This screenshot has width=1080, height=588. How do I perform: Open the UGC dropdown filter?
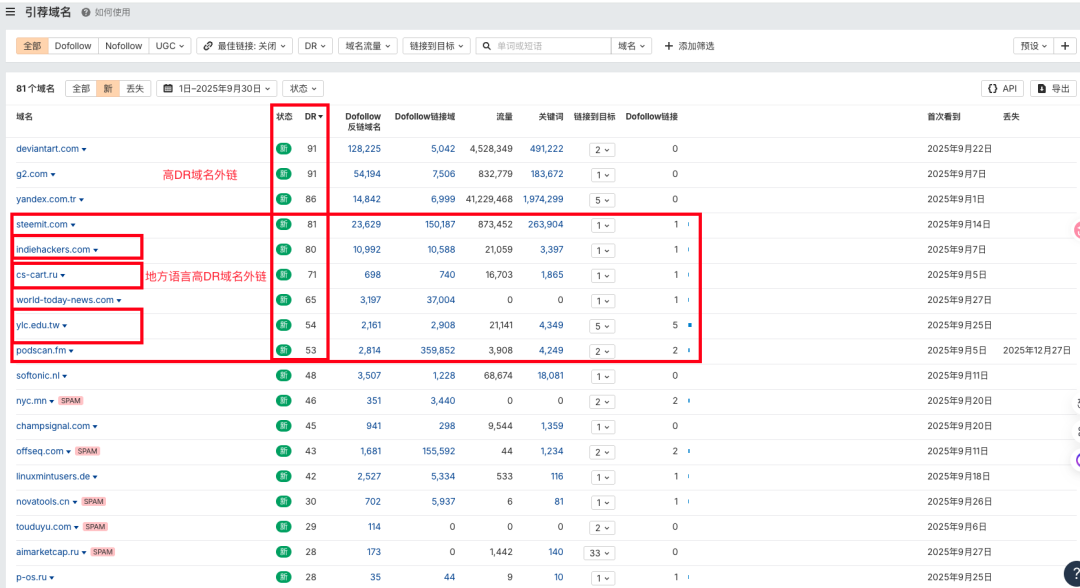point(170,46)
